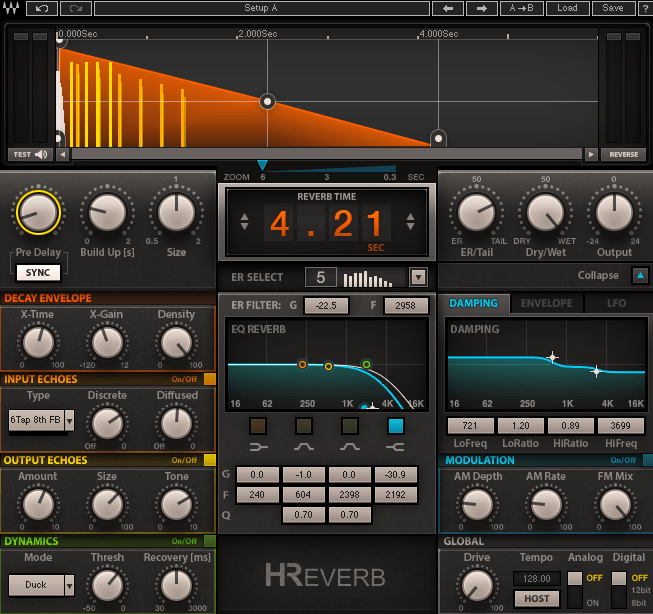Click the Build Up knob
The height and width of the screenshot is (614, 653).
click(x=107, y=212)
